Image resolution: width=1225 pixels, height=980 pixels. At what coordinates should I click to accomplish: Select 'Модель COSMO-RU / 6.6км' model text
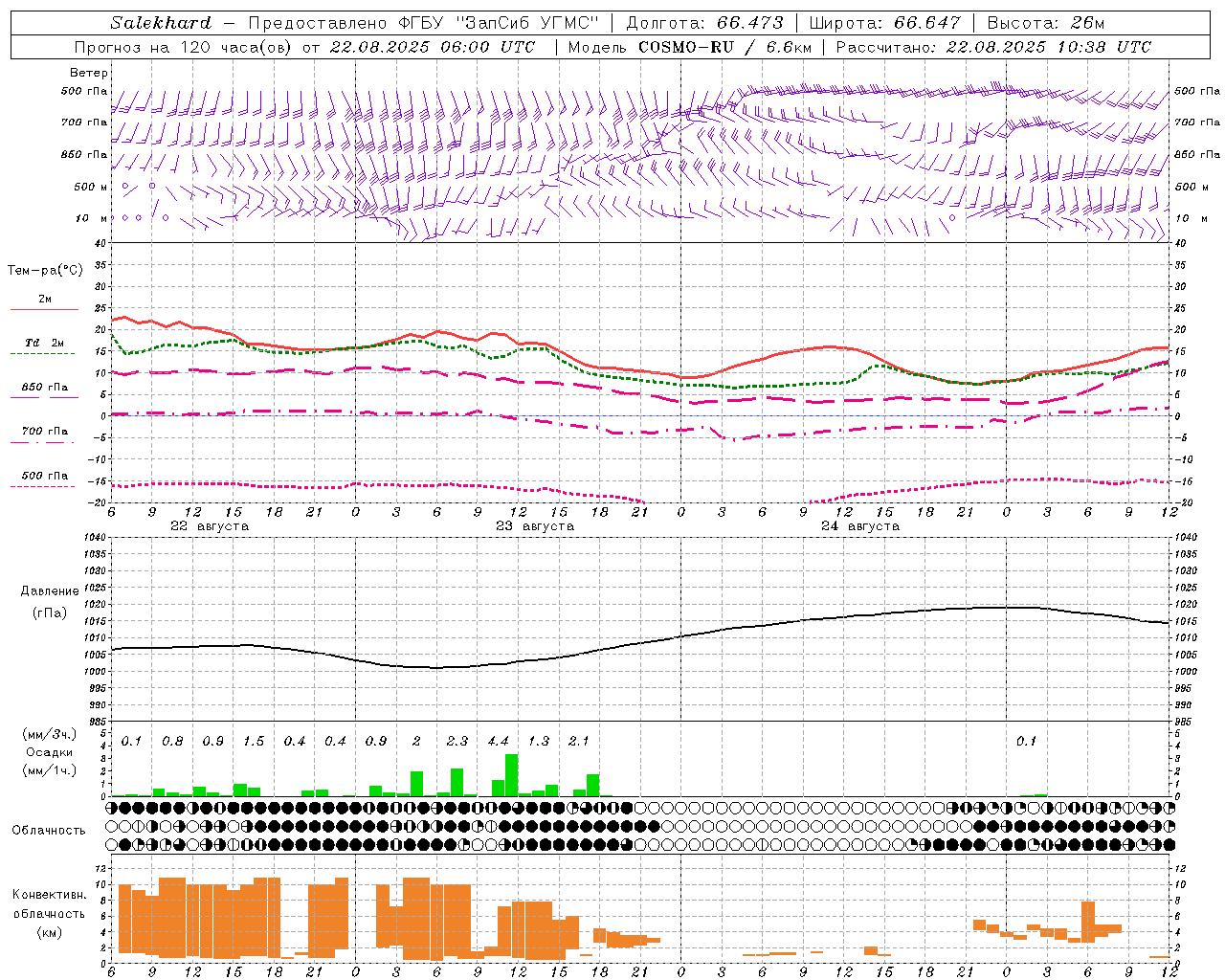click(x=689, y=47)
